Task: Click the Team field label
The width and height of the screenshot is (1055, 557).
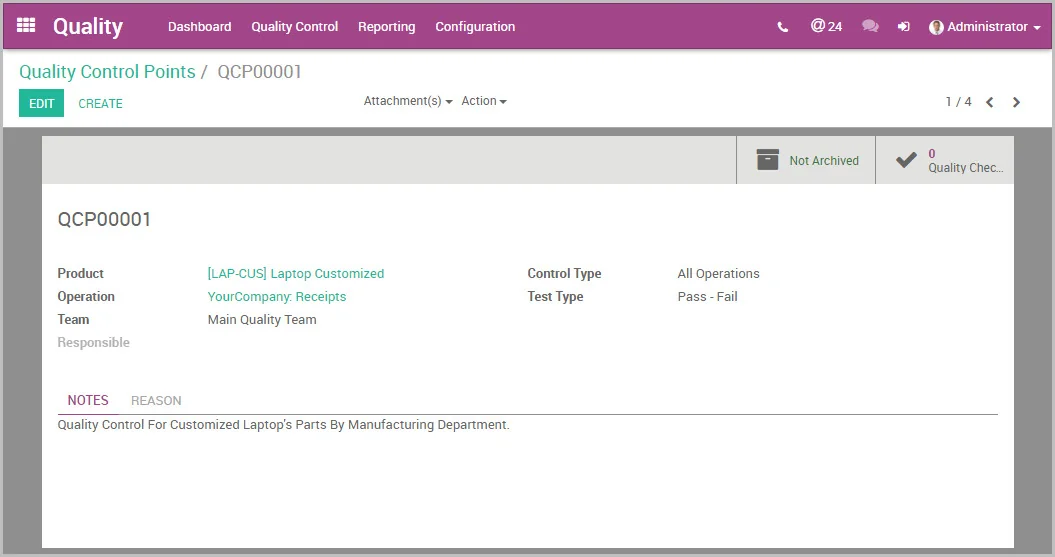Action: [73, 320]
